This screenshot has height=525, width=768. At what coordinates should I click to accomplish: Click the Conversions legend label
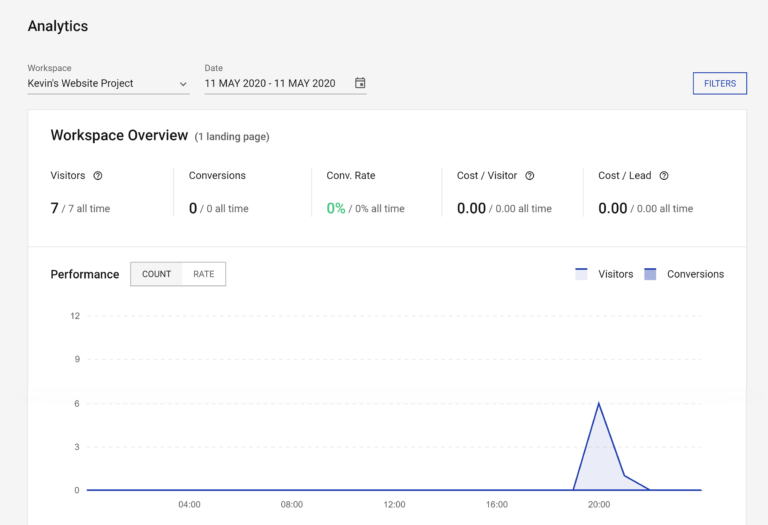pos(695,274)
